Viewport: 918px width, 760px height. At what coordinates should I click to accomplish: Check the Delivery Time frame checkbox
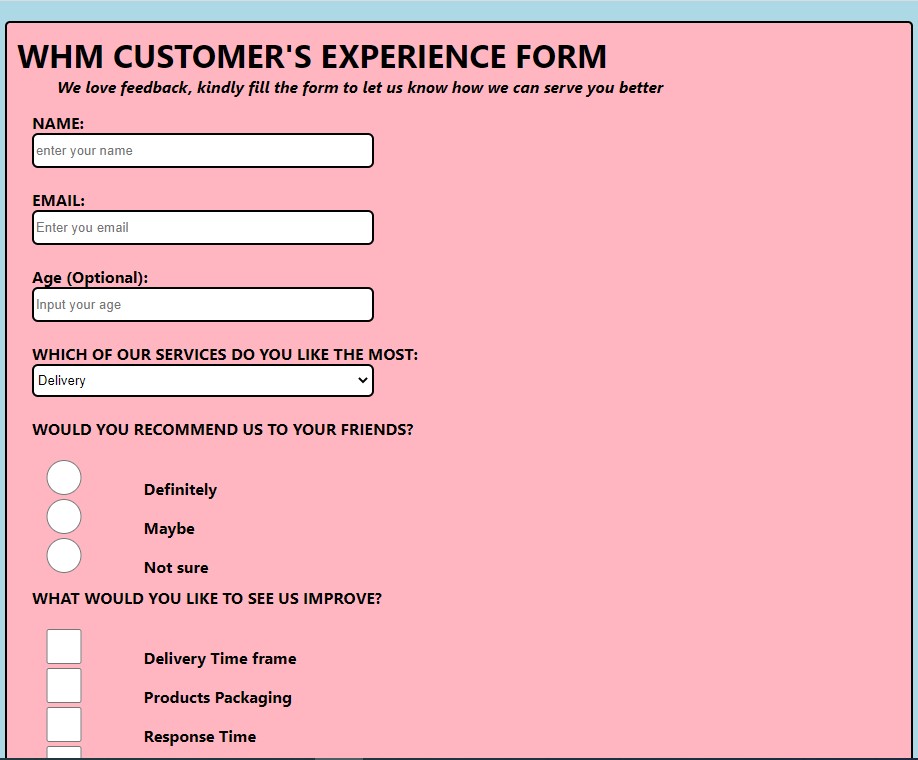64,647
